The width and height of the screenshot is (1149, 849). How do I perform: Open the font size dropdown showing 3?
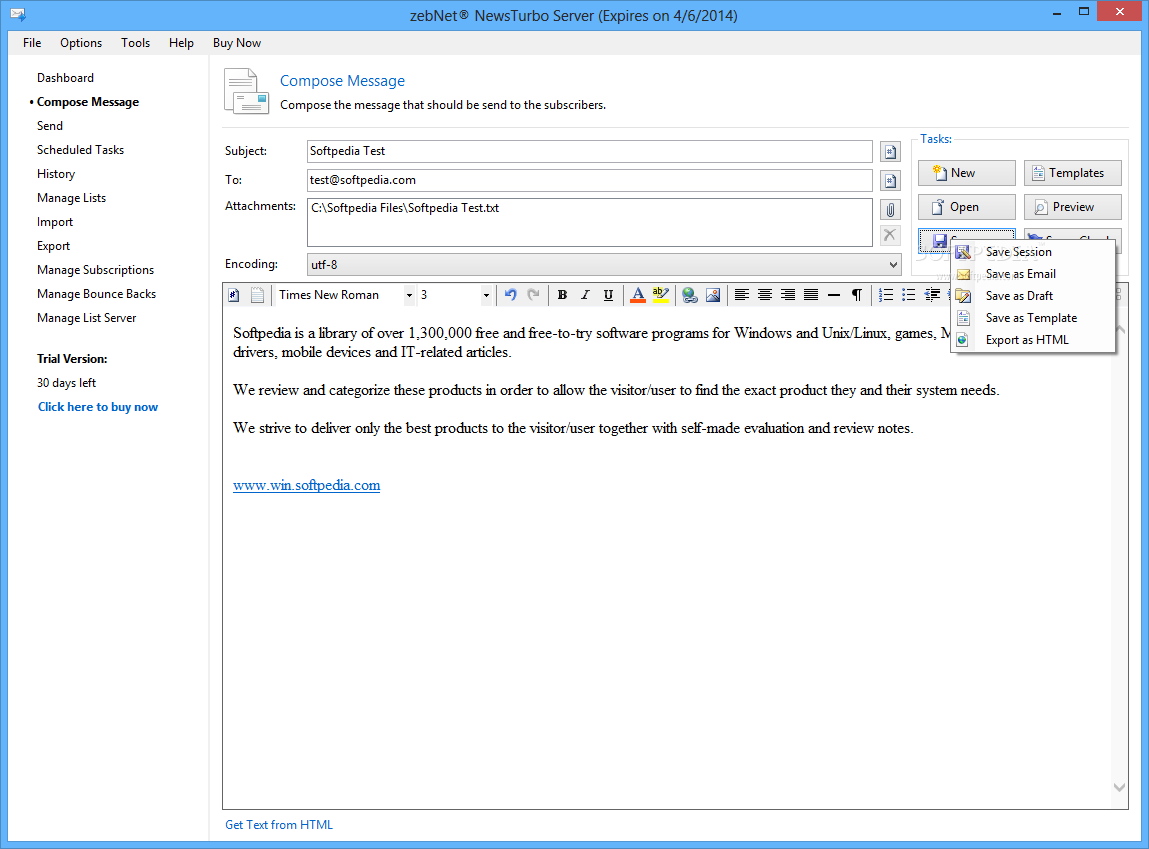pos(486,295)
